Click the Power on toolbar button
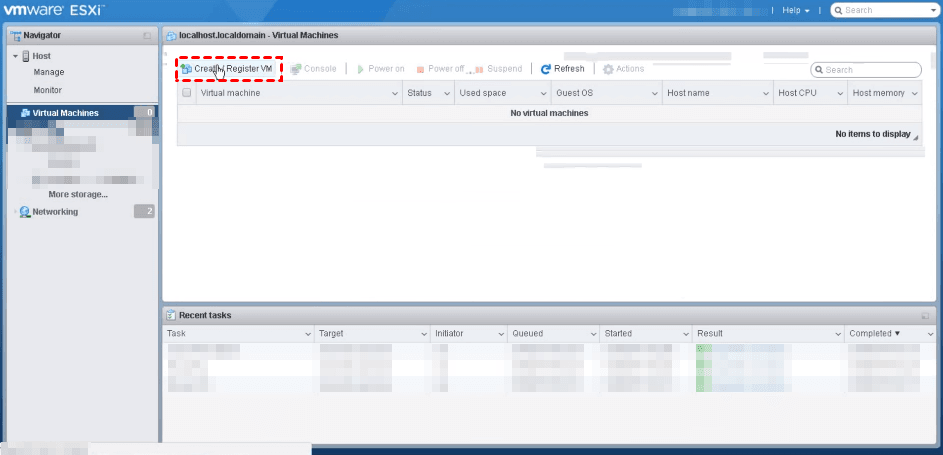This screenshot has height=455, width=943. click(x=380, y=69)
